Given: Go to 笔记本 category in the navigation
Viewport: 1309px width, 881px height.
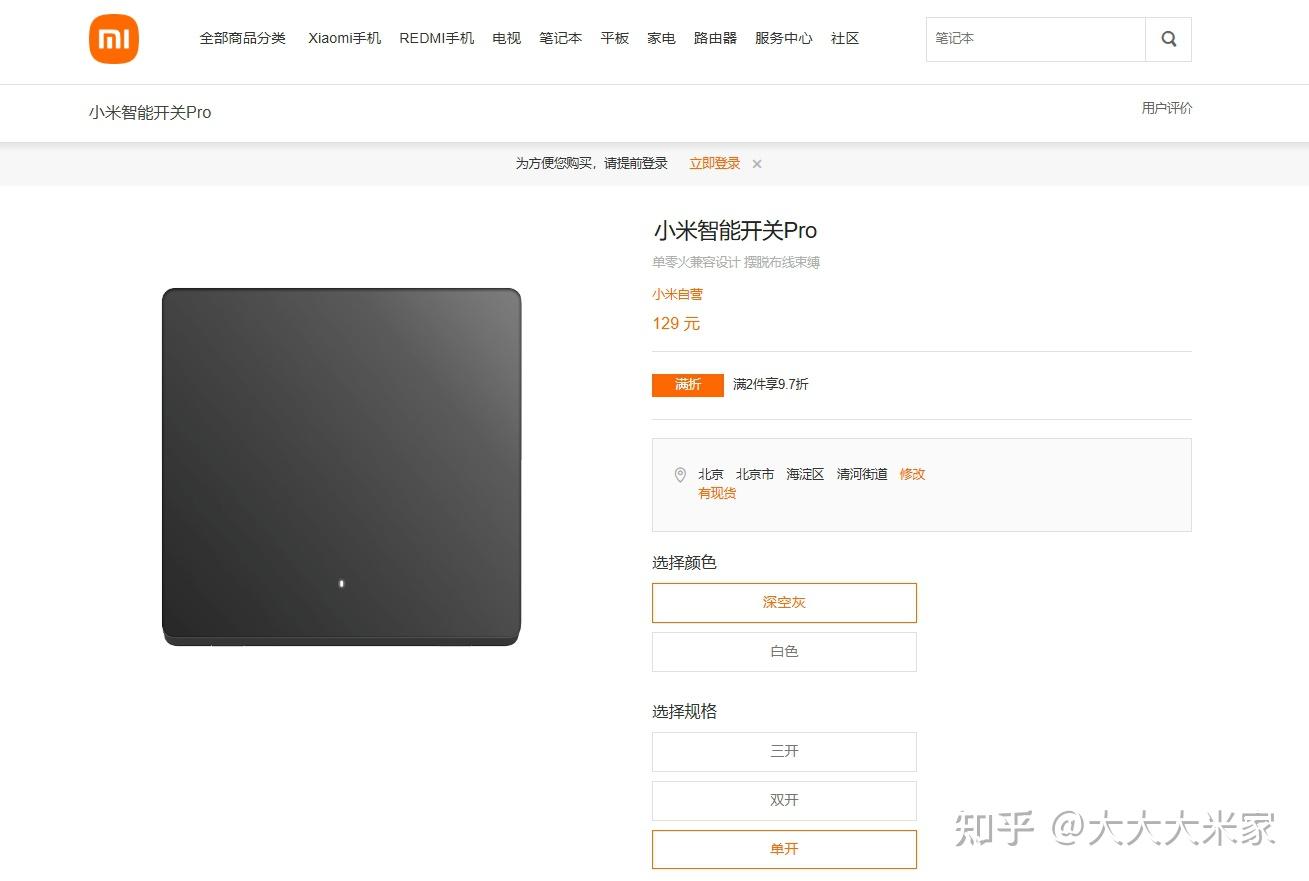Looking at the screenshot, I should pos(561,38).
